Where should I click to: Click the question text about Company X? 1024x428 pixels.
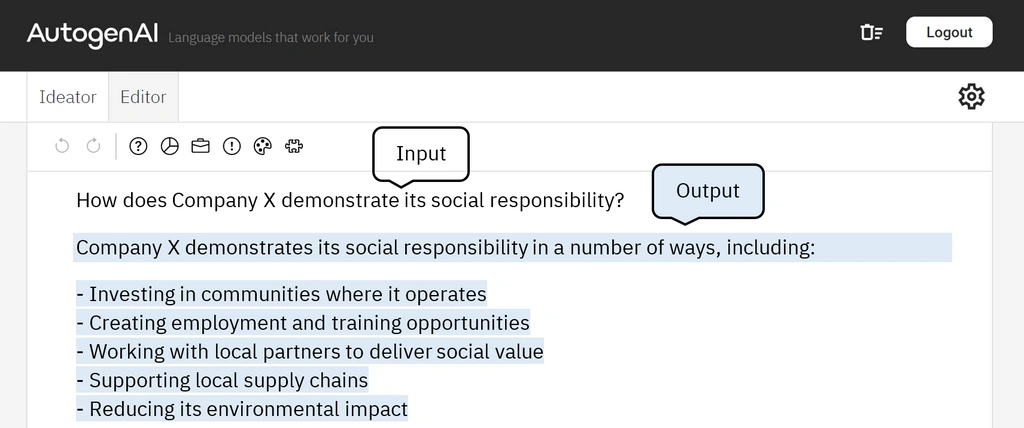click(x=350, y=200)
